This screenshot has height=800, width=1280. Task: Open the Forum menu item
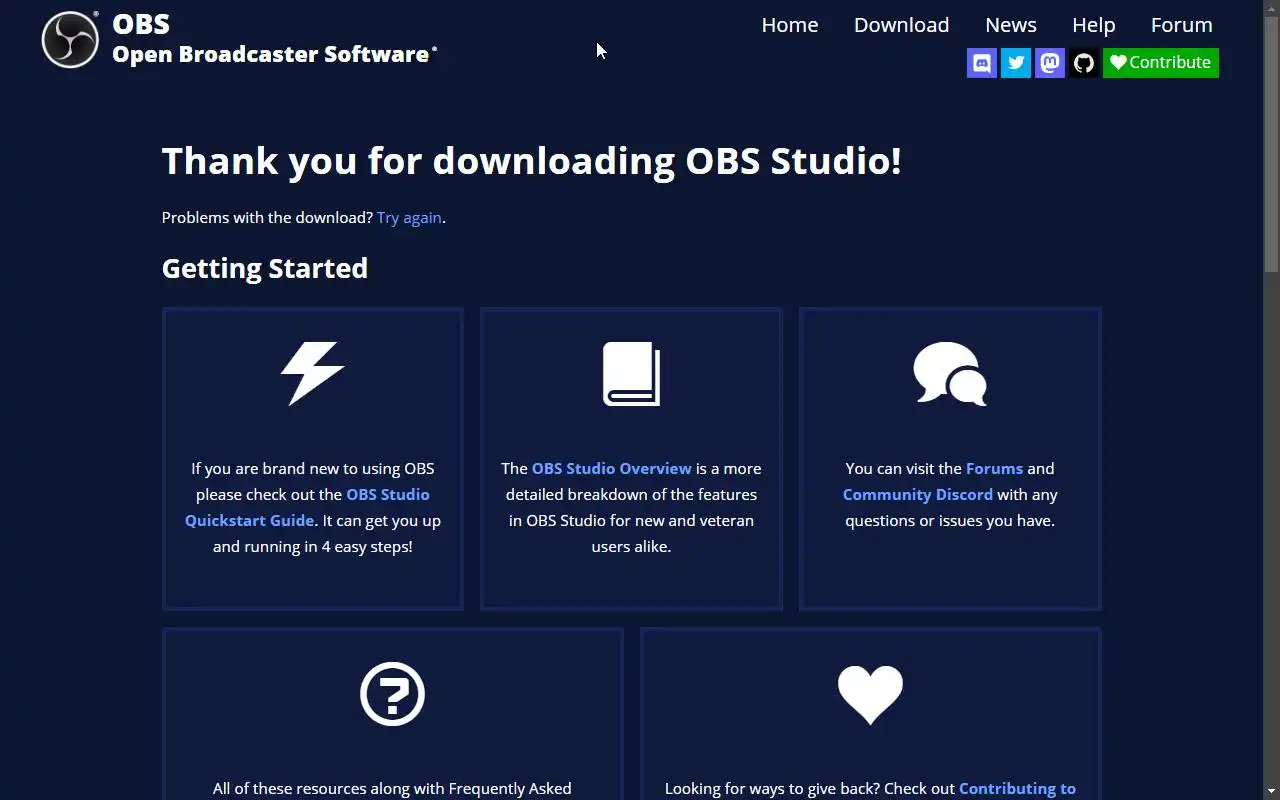1181,25
